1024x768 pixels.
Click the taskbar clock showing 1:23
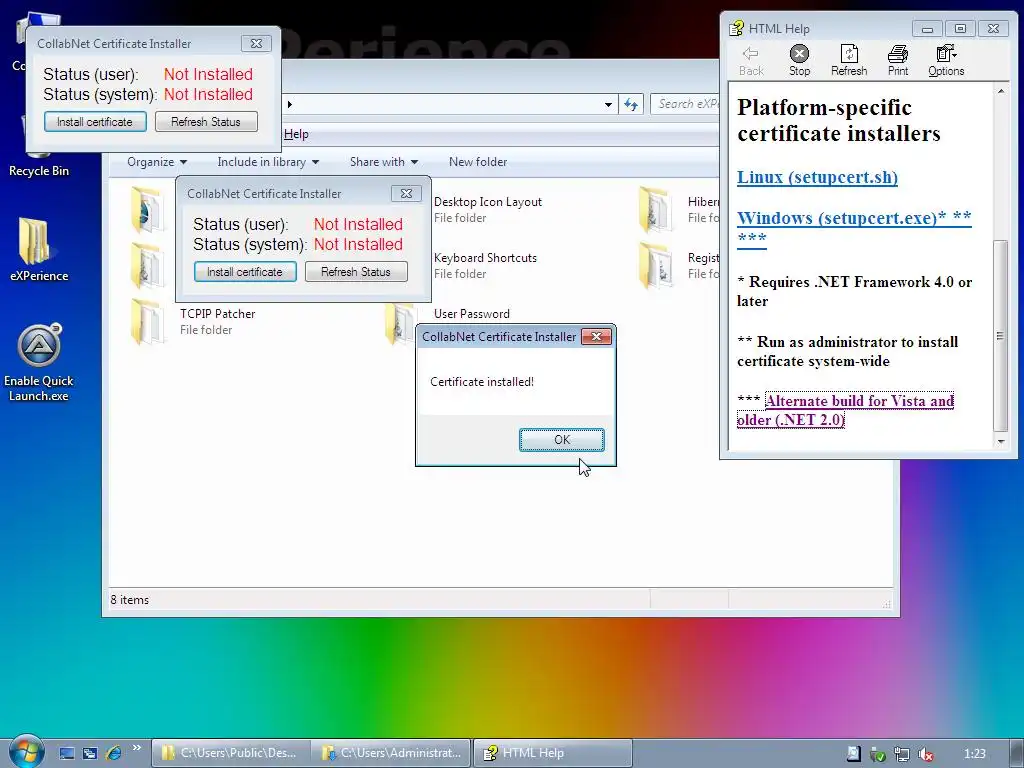click(x=974, y=754)
